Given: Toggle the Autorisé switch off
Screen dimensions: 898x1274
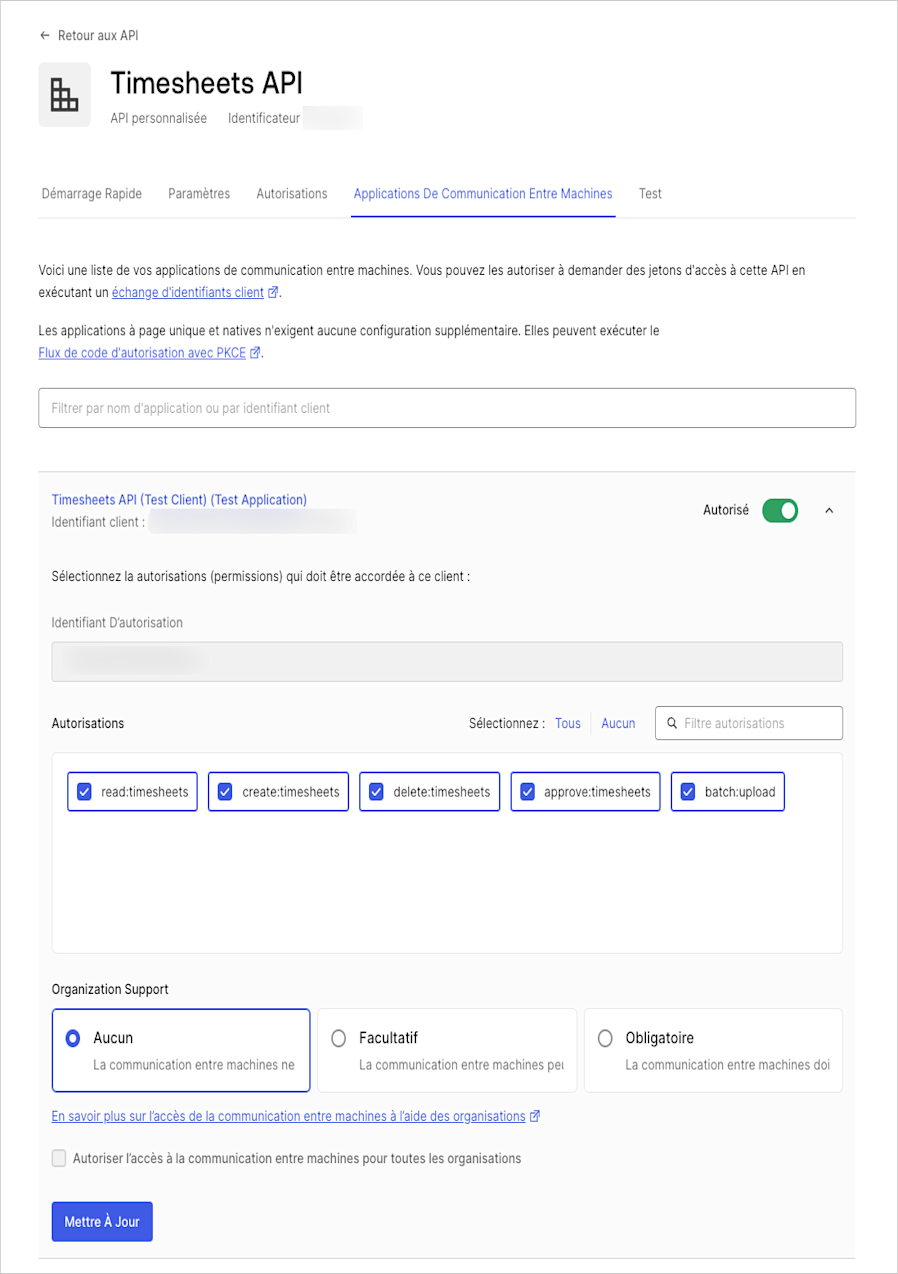Looking at the screenshot, I should (780, 510).
